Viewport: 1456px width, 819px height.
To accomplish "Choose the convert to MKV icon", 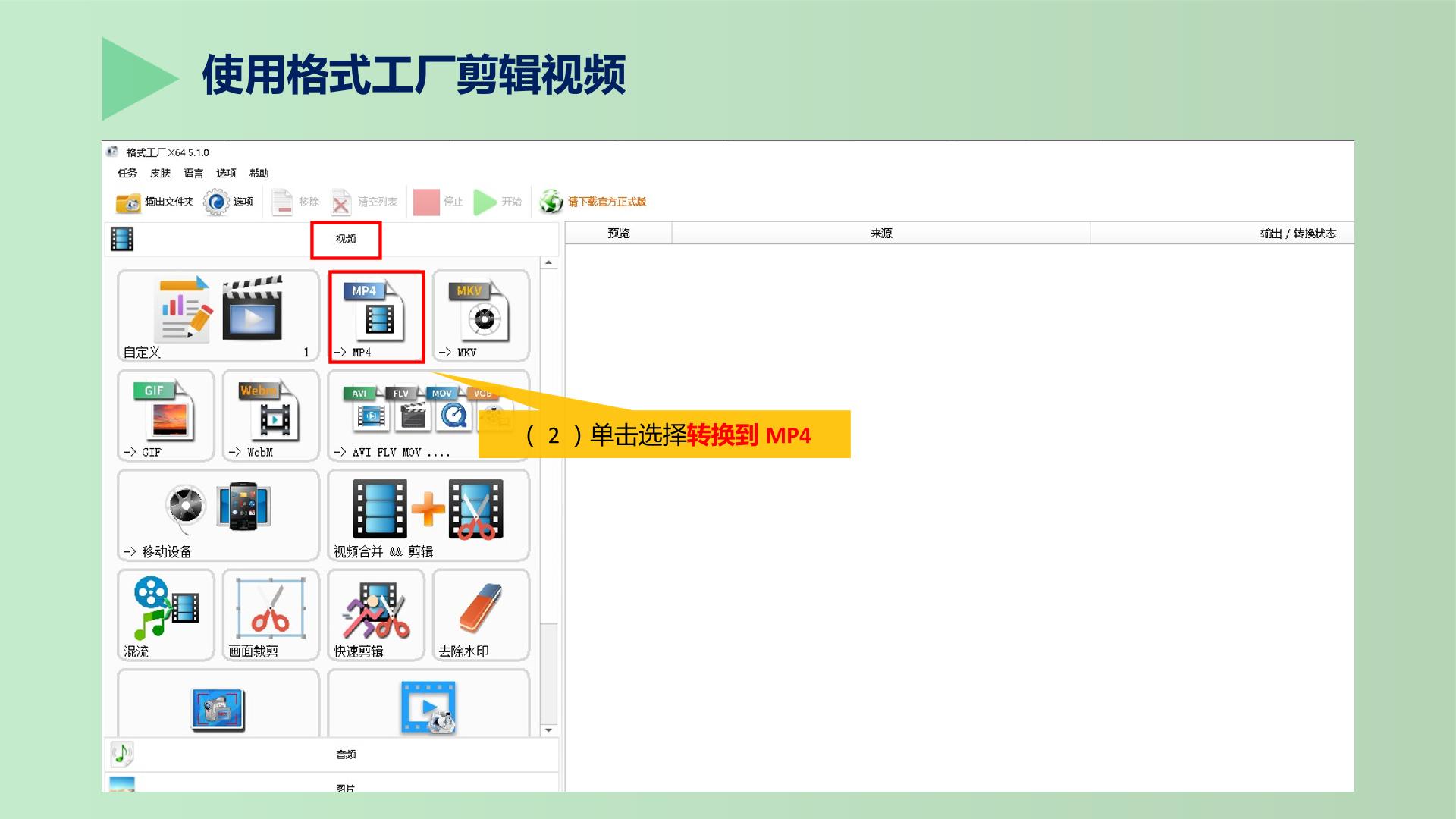I will pos(481,316).
